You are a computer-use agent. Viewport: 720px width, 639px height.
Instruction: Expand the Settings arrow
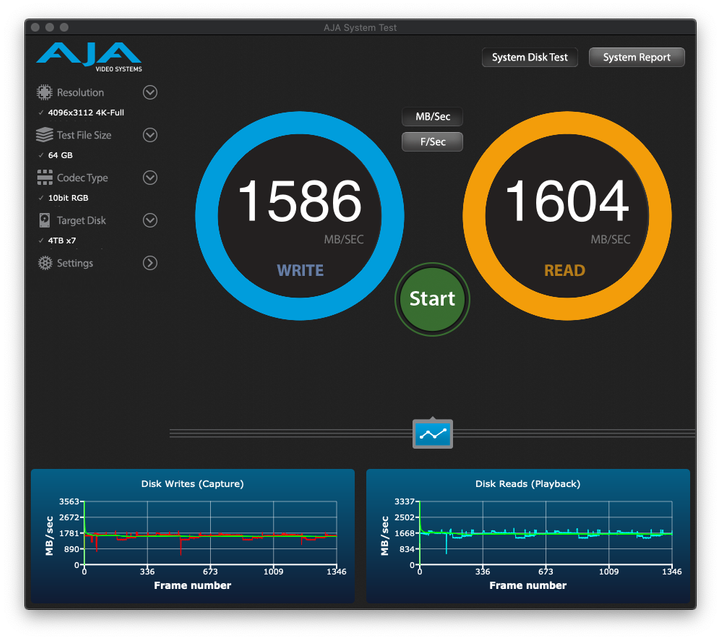tap(150, 263)
